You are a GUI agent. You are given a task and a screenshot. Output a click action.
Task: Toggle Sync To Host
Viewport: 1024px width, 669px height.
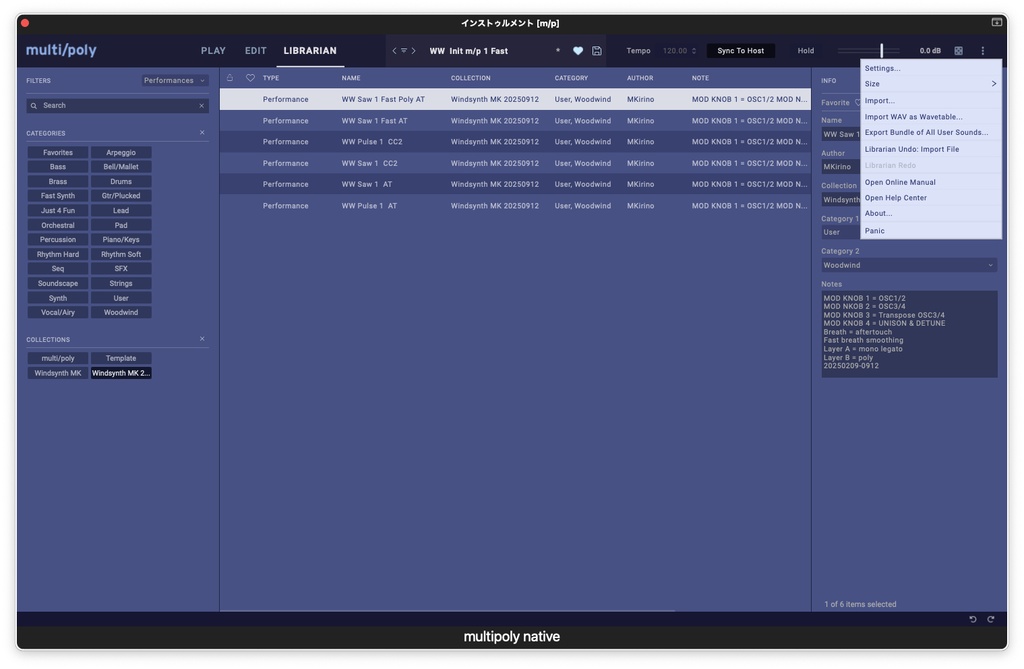[x=740, y=50]
